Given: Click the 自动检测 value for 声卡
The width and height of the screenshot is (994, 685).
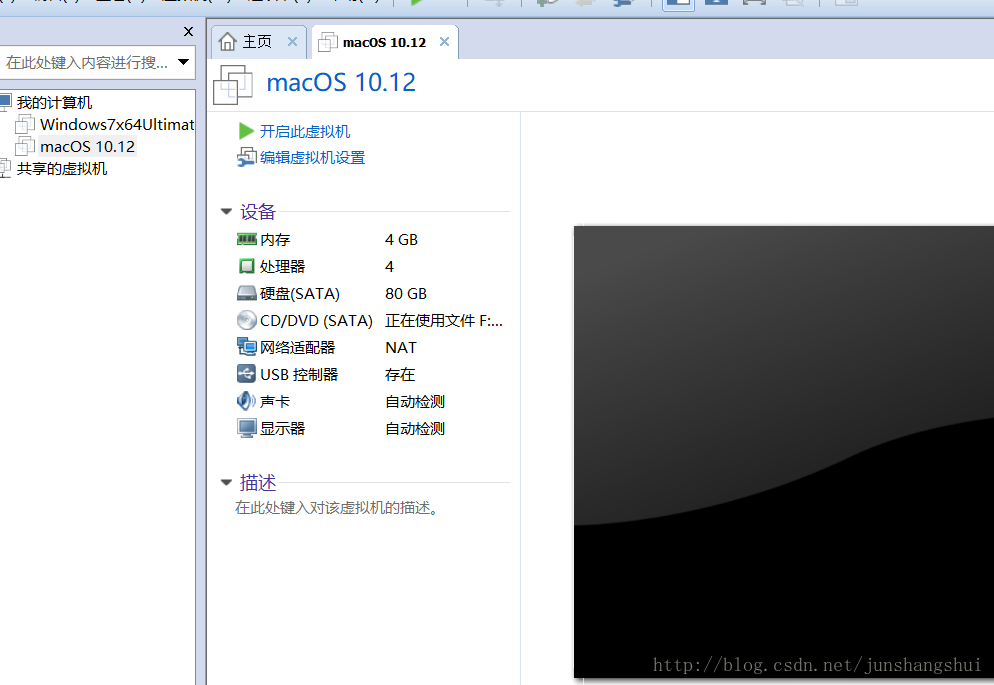Looking at the screenshot, I should pos(415,401).
